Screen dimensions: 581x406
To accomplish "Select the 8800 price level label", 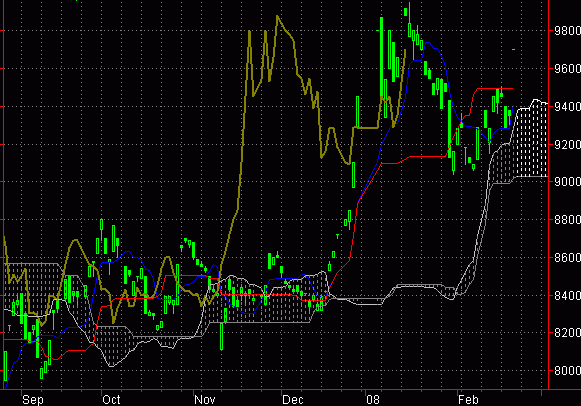I will pyautogui.click(x=567, y=220).
